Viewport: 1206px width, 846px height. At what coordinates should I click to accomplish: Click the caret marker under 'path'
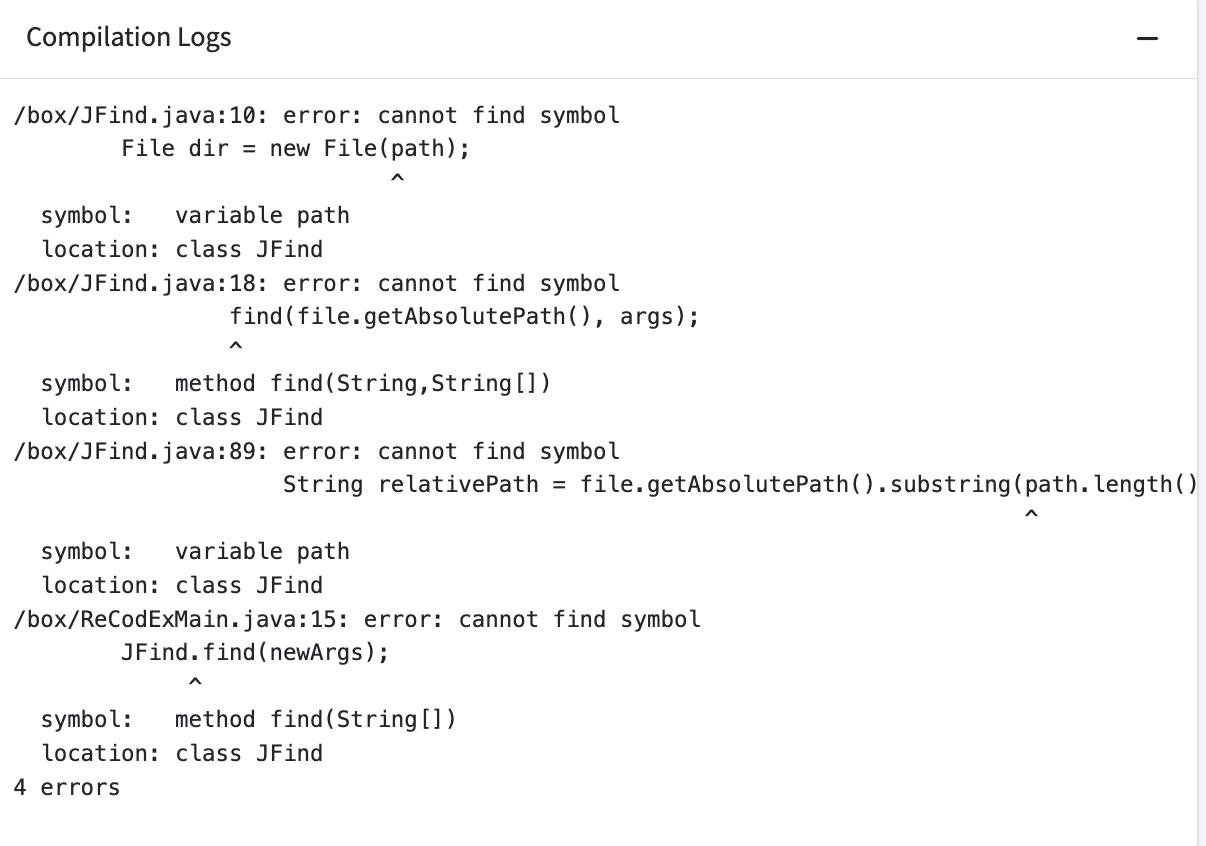[396, 177]
